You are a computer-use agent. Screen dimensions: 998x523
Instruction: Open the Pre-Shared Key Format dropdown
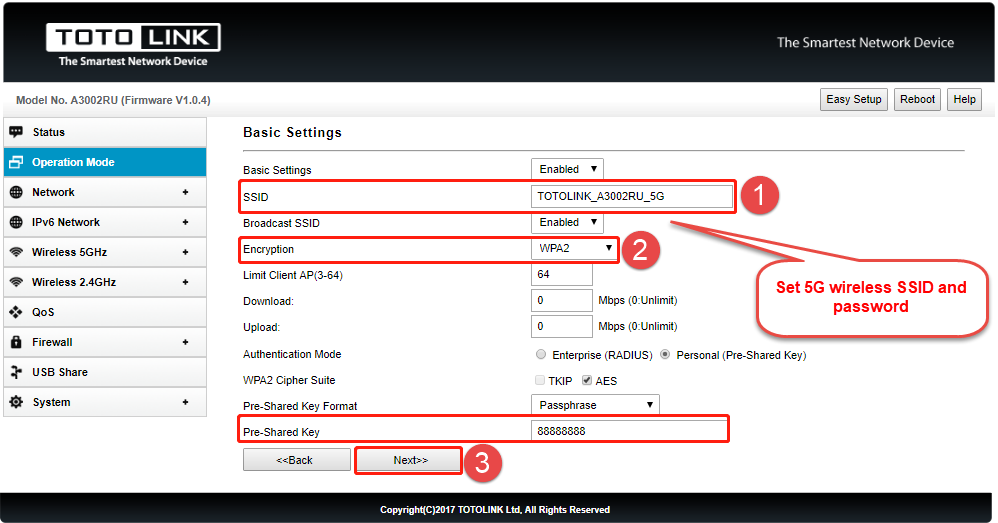tap(595, 405)
